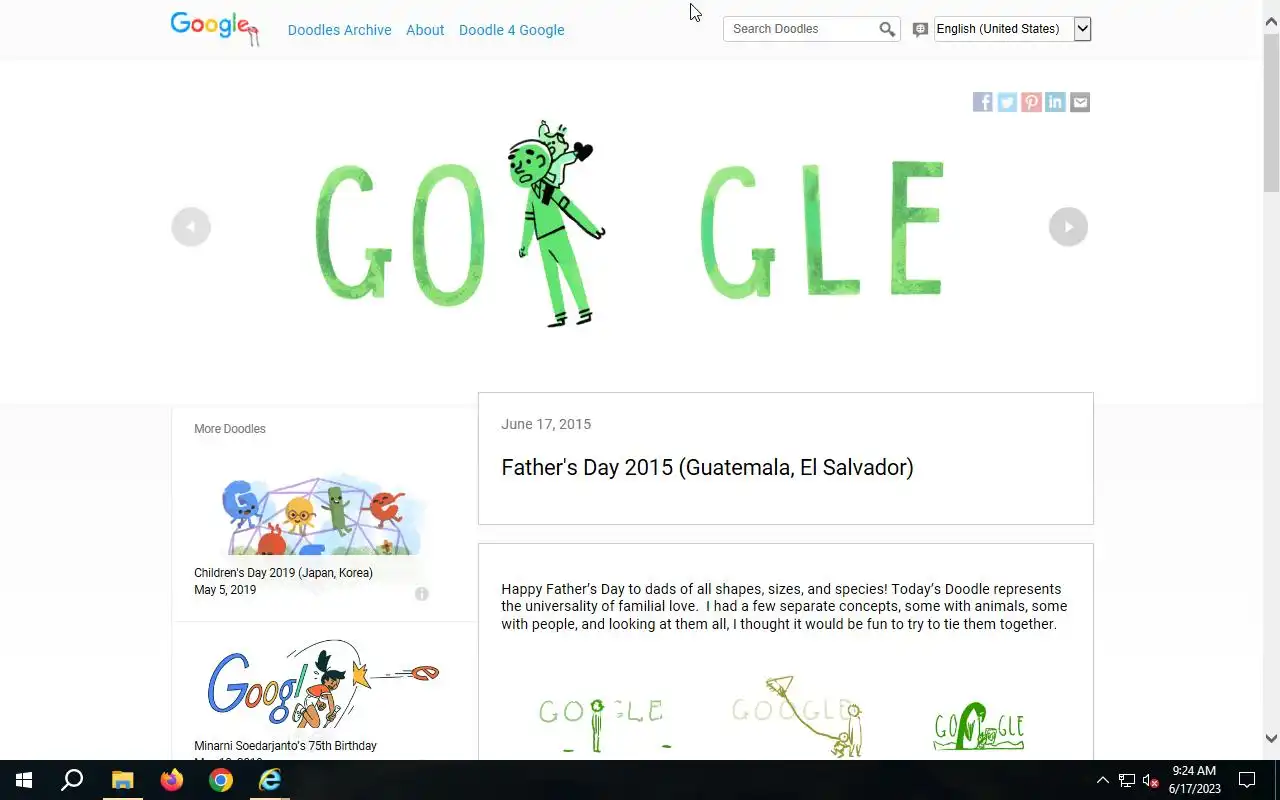Open Internet Explorer in the taskbar
The width and height of the screenshot is (1280, 800).
click(270, 780)
